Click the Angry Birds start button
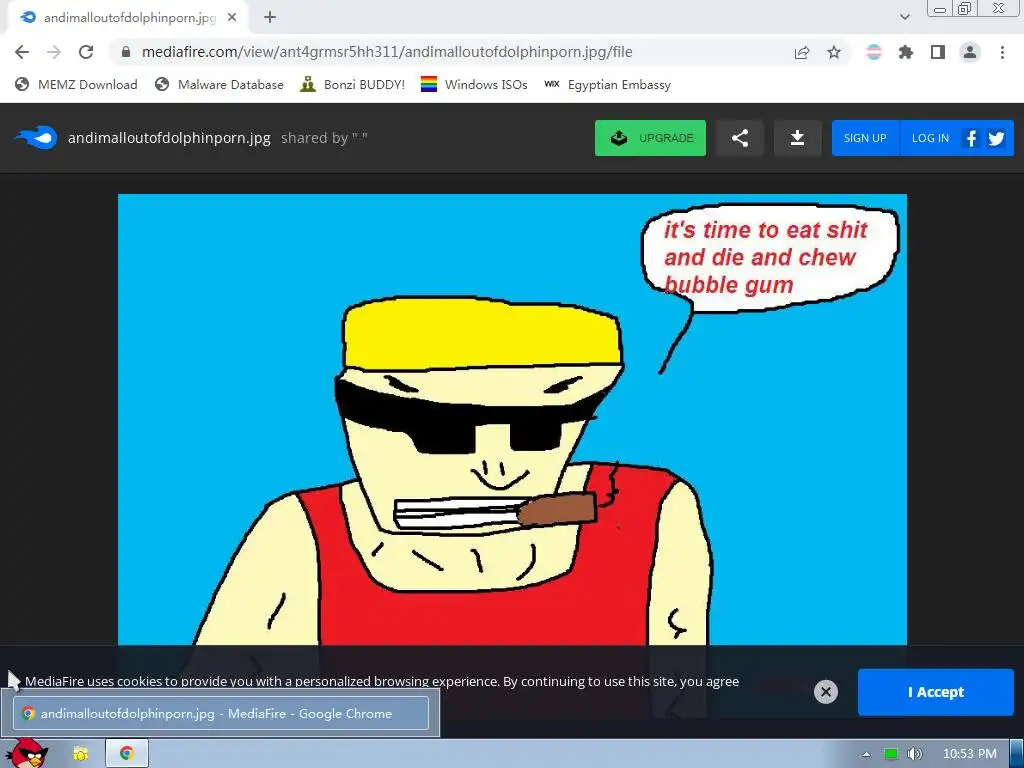This screenshot has width=1024, height=768. [27, 753]
